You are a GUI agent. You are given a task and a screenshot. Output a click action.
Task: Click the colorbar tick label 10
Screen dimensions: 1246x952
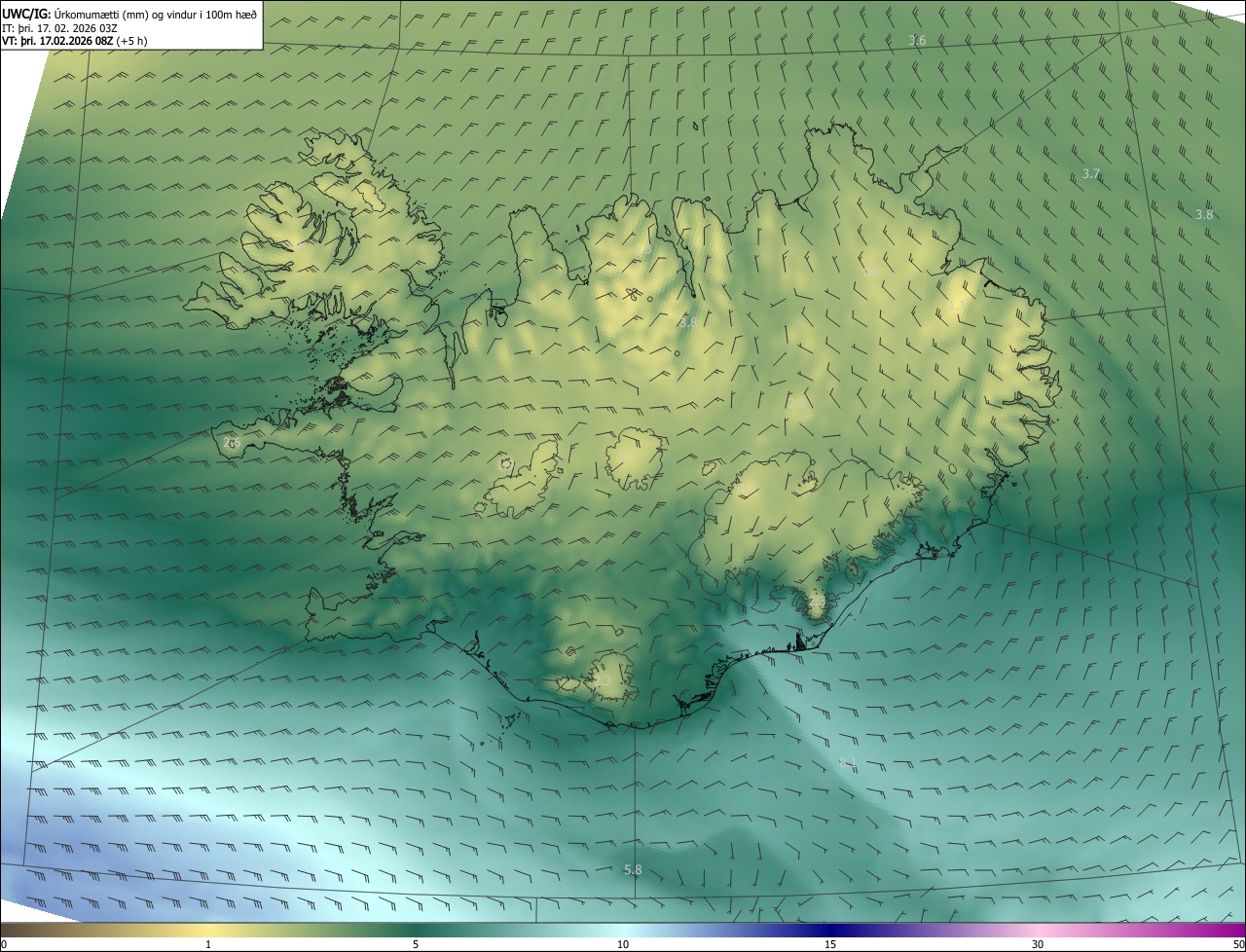coord(623,944)
